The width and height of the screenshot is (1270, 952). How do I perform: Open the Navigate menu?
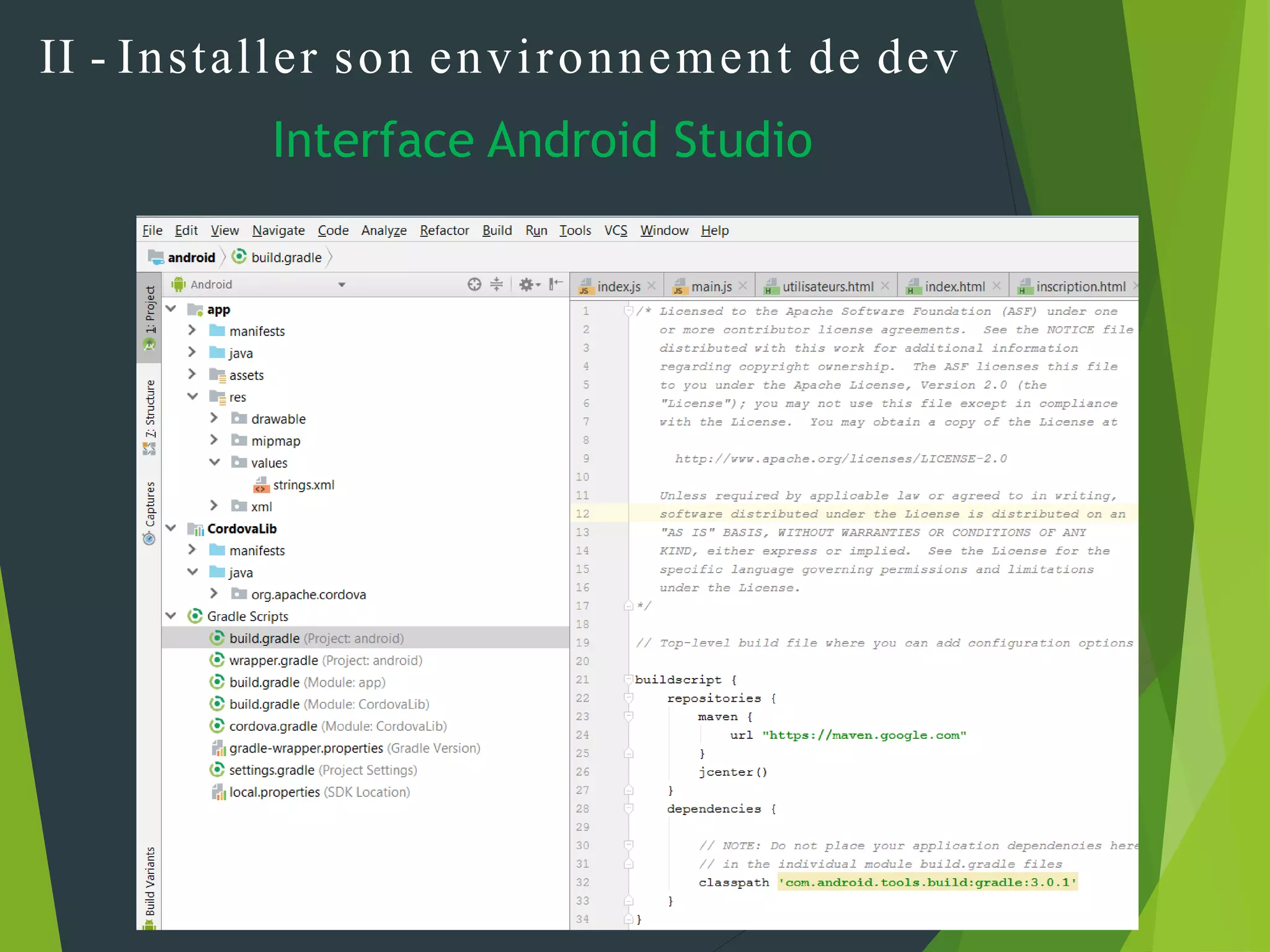(x=278, y=231)
